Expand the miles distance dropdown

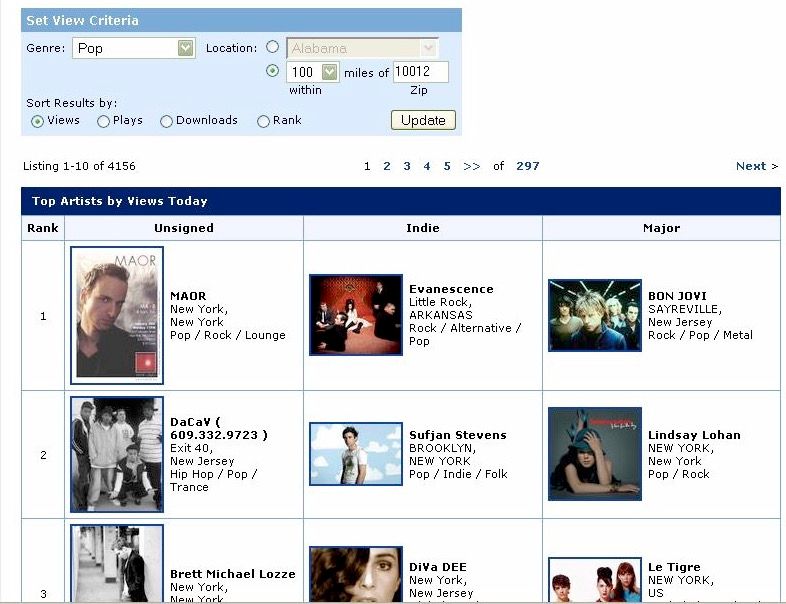point(329,72)
